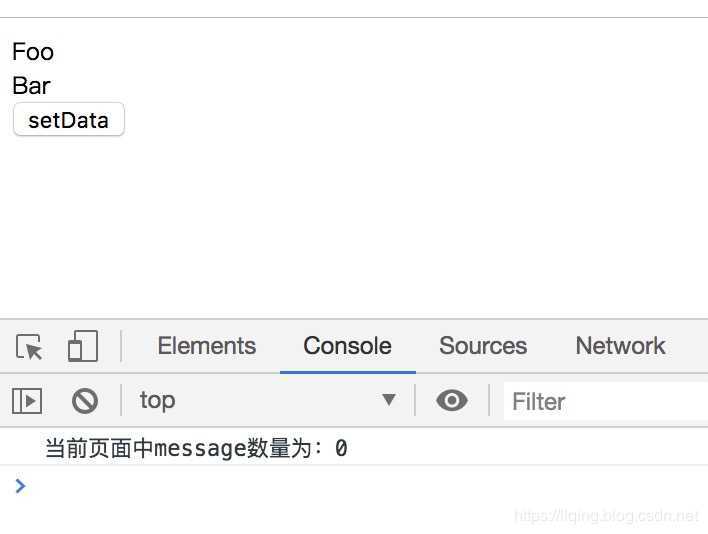The width and height of the screenshot is (708, 534).
Task: Activate the inspect element picker icon
Action: tap(29, 347)
